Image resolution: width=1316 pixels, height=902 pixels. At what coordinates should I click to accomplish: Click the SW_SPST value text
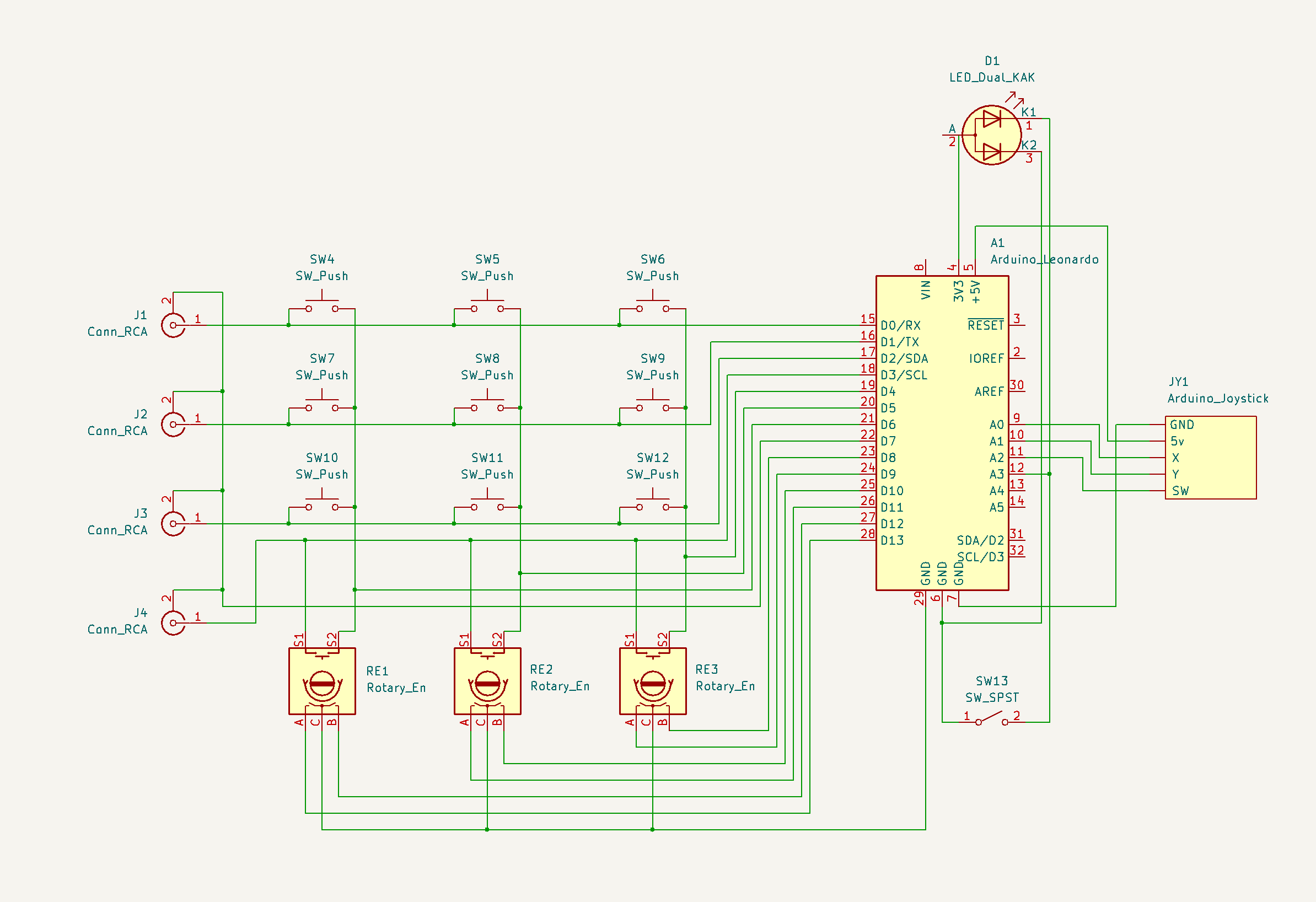(991, 697)
